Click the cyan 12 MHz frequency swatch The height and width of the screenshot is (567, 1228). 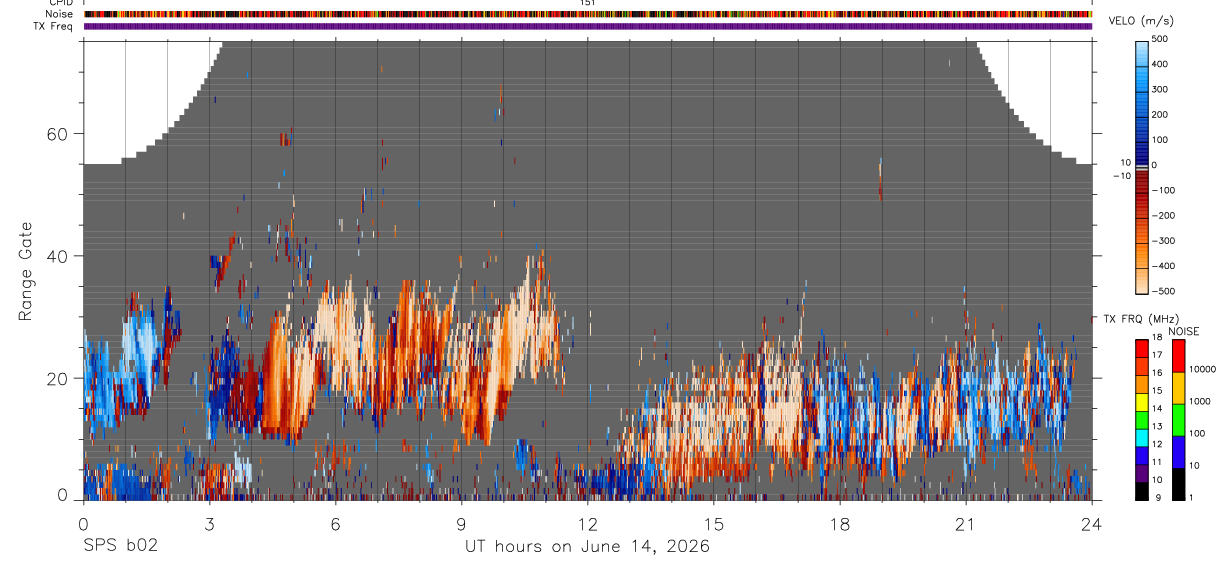[x=1141, y=440]
